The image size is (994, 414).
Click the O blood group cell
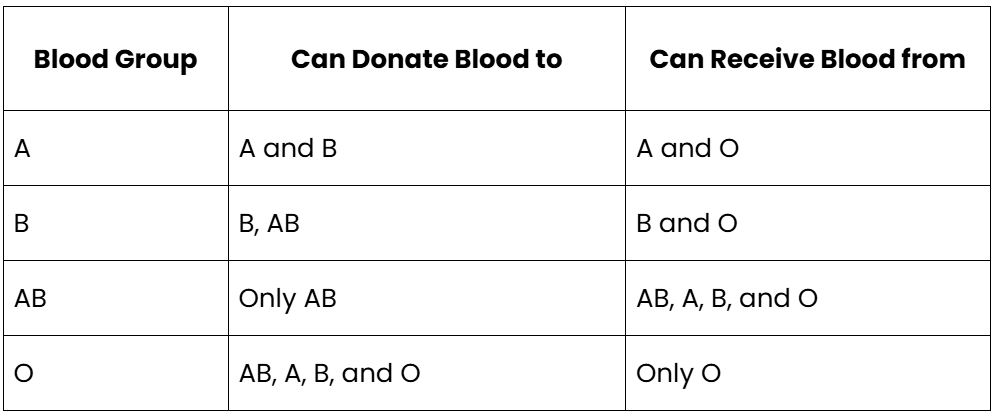click(115, 373)
